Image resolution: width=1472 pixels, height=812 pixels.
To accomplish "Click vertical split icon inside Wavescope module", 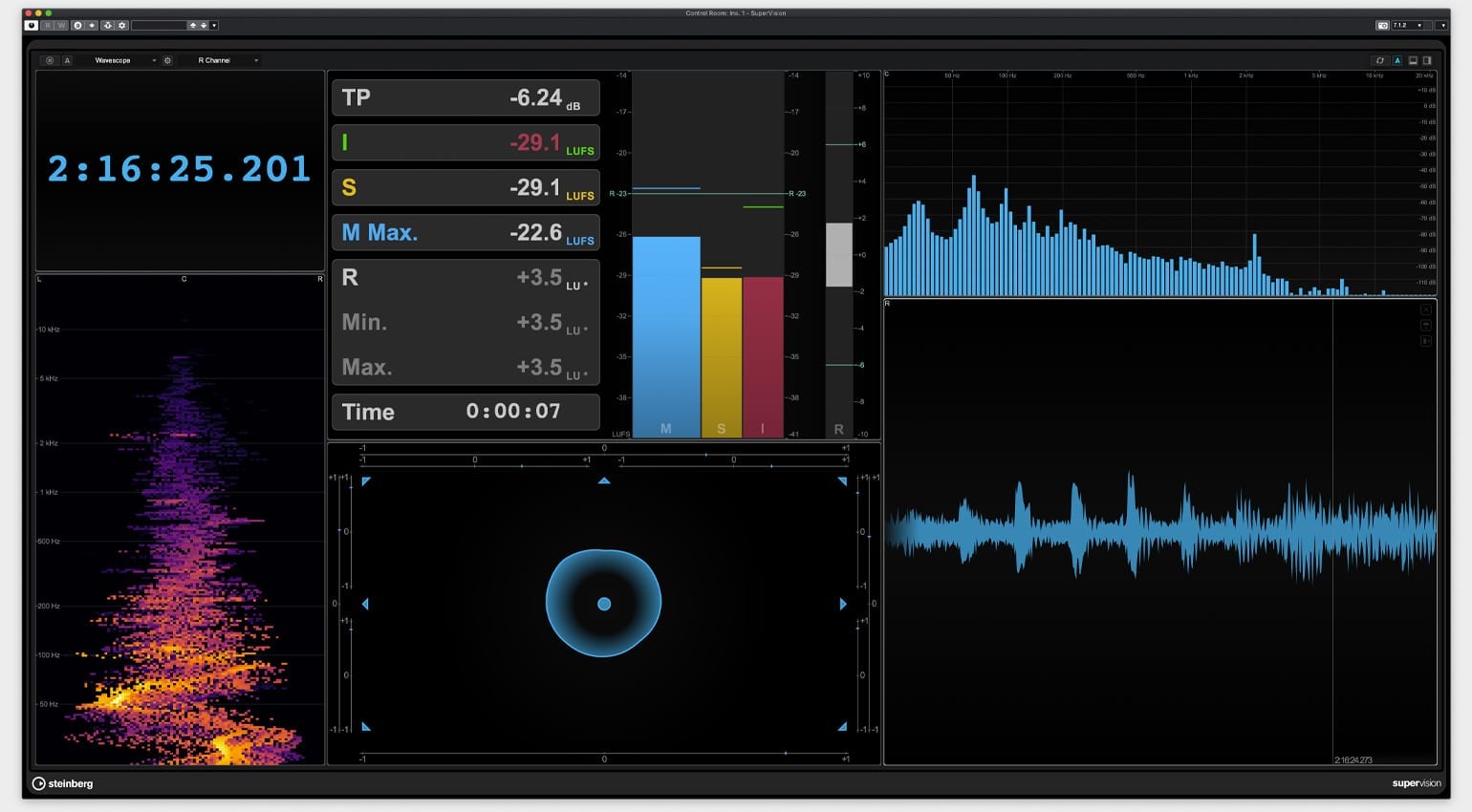I will [x=1425, y=340].
